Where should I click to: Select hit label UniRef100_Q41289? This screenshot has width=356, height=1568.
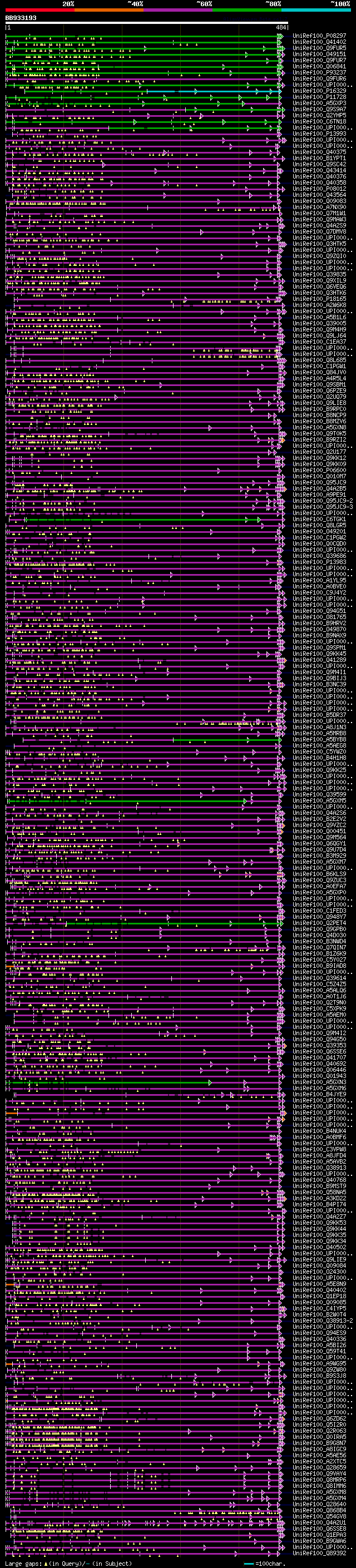(319, 660)
